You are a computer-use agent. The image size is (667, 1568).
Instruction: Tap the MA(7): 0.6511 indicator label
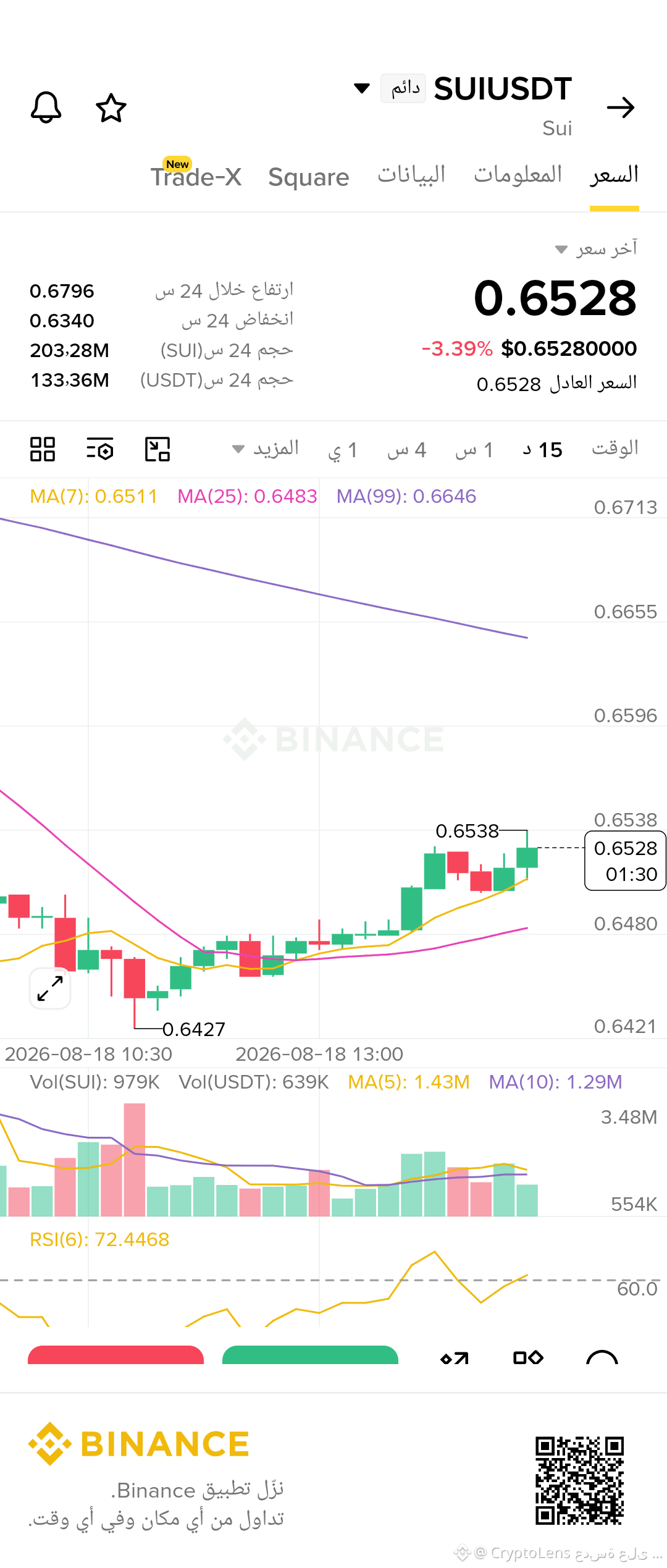[94, 496]
